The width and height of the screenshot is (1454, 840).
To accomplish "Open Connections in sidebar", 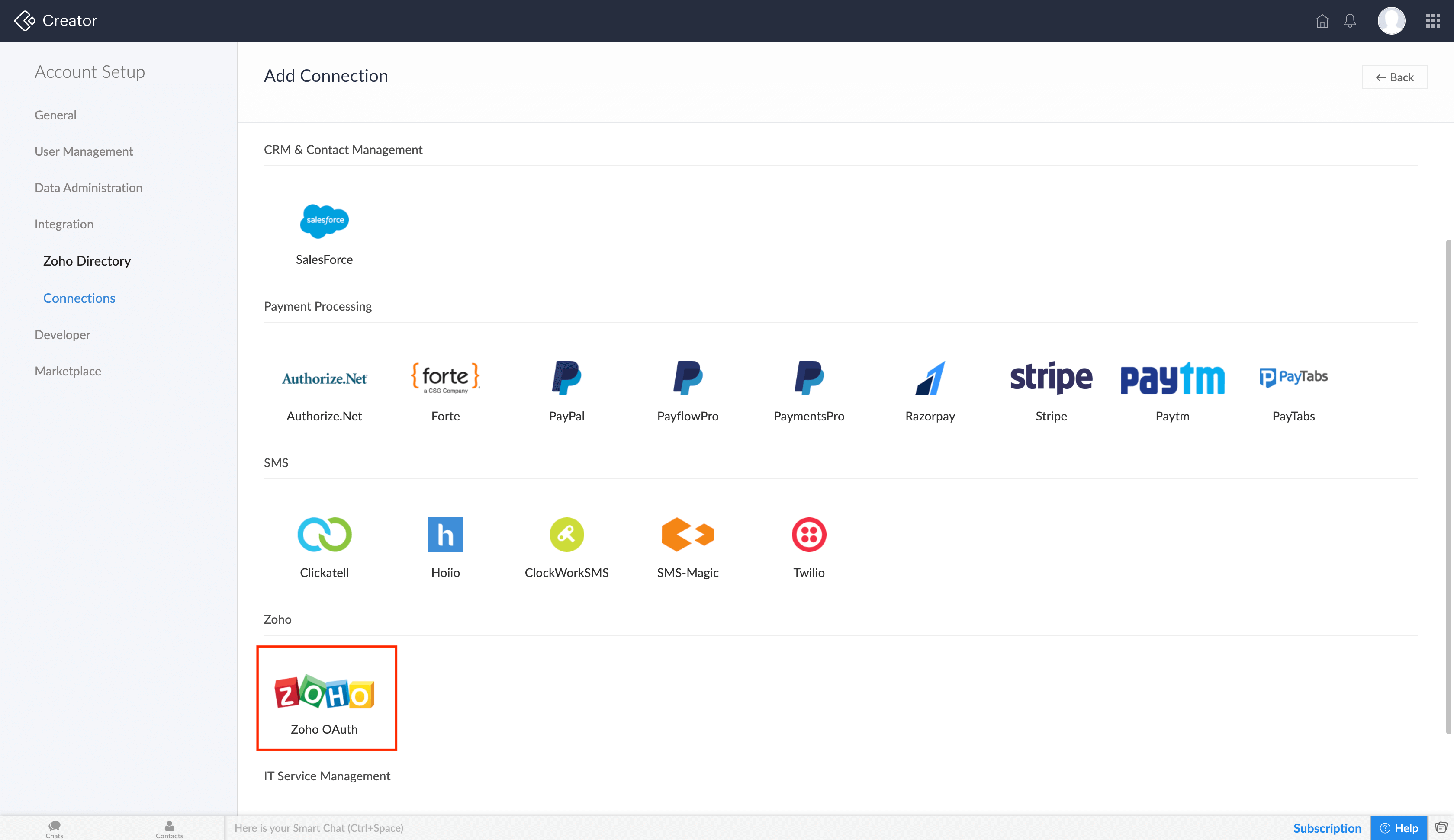I will tap(79, 298).
